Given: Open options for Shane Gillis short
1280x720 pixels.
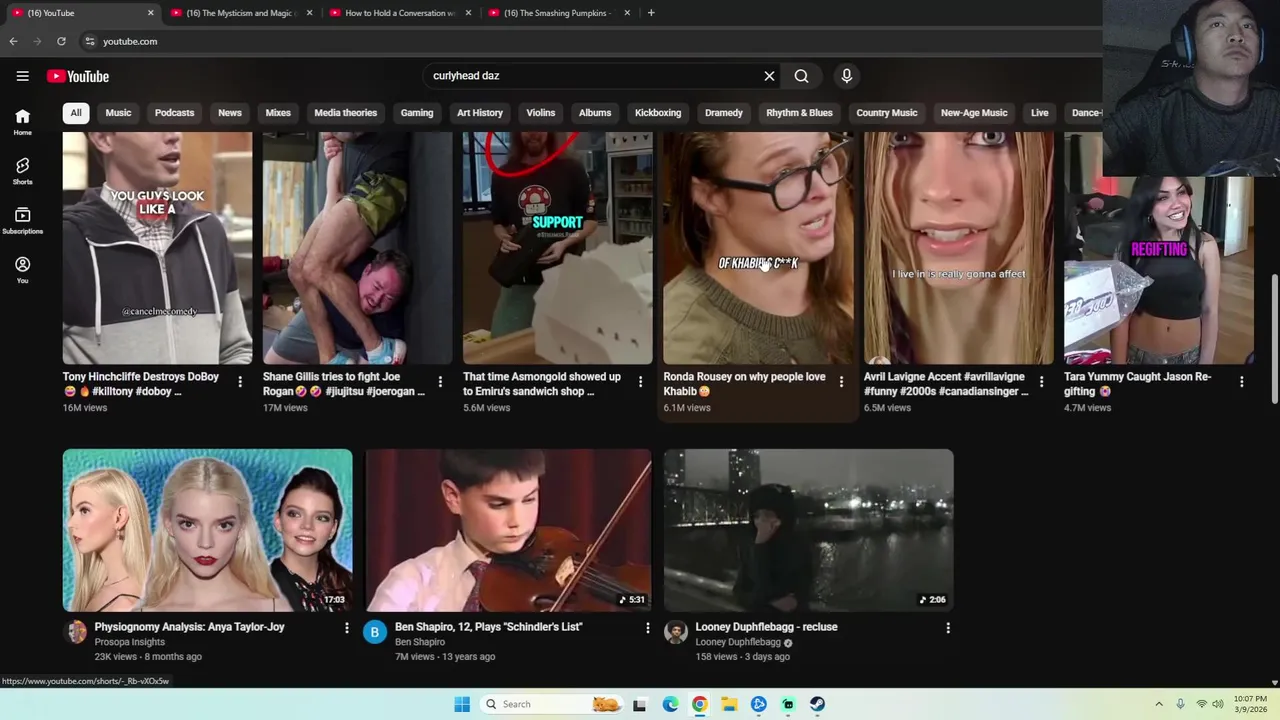Looking at the screenshot, I should click(440, 382).
